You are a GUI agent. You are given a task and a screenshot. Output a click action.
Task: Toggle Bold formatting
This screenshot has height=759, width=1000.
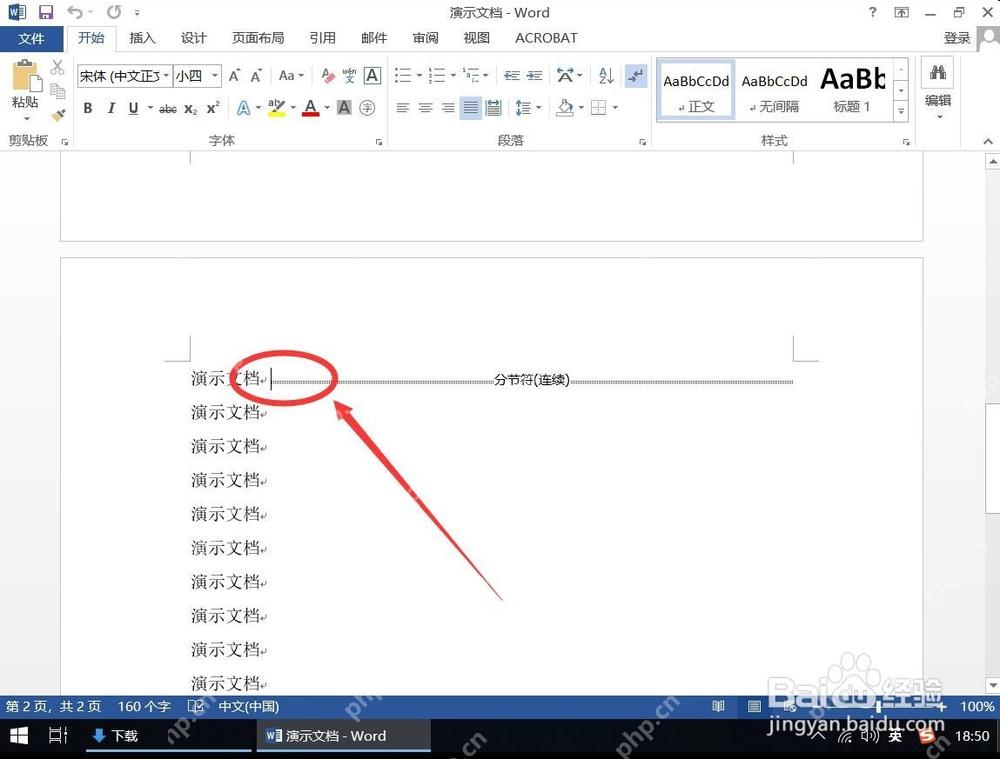point(88,108)
